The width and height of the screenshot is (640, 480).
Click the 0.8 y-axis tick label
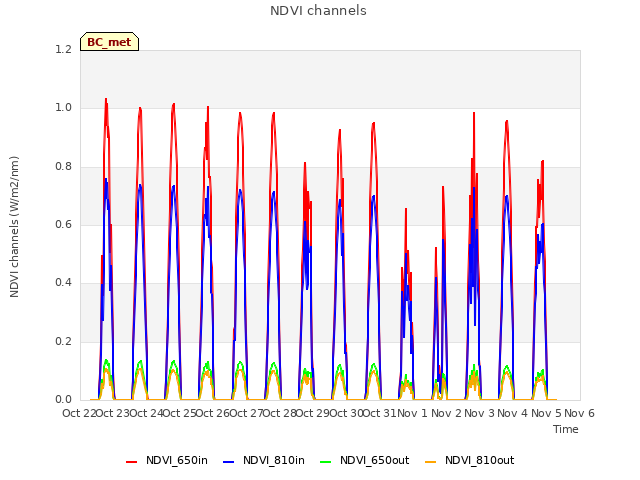(x=63, y=167)
